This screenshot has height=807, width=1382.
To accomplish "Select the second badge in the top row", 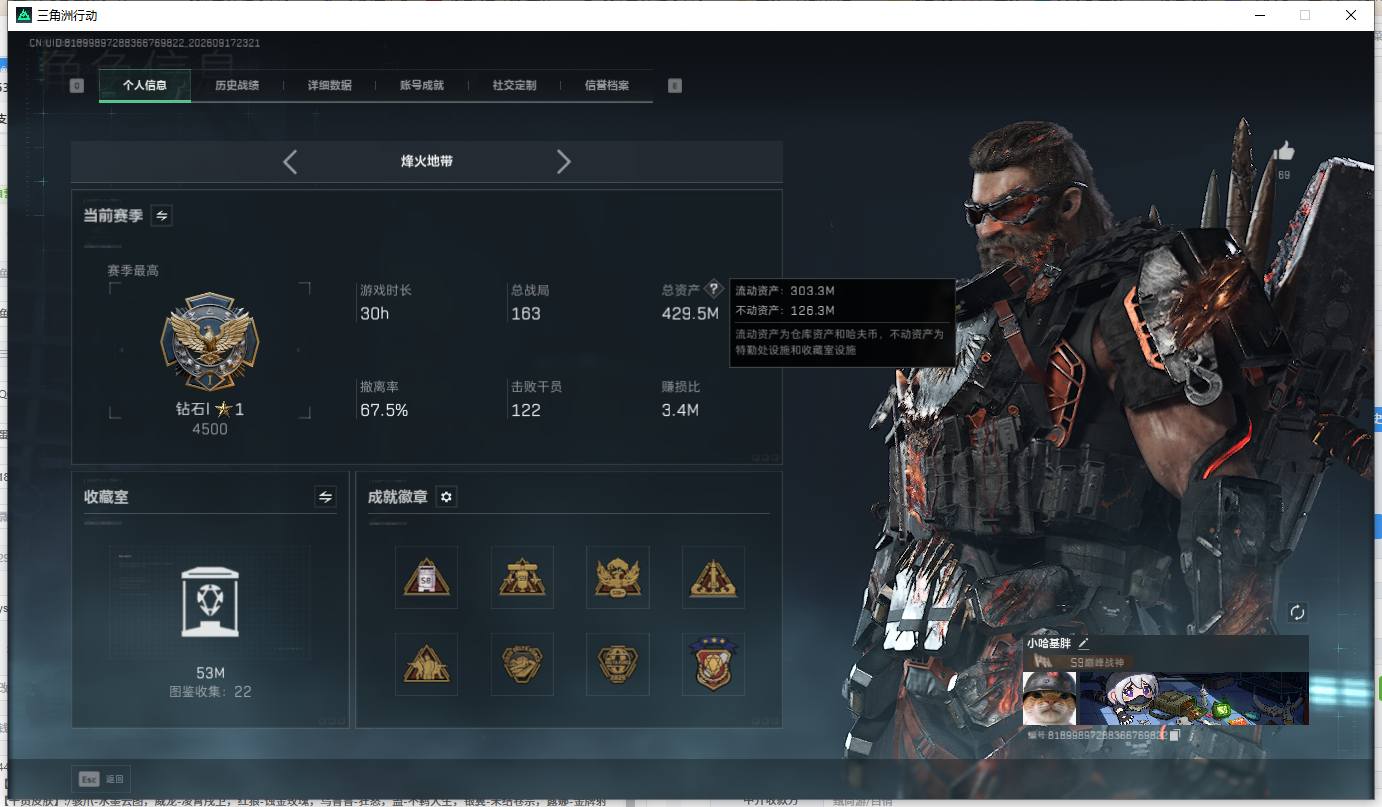I will [x=522, y=577].
